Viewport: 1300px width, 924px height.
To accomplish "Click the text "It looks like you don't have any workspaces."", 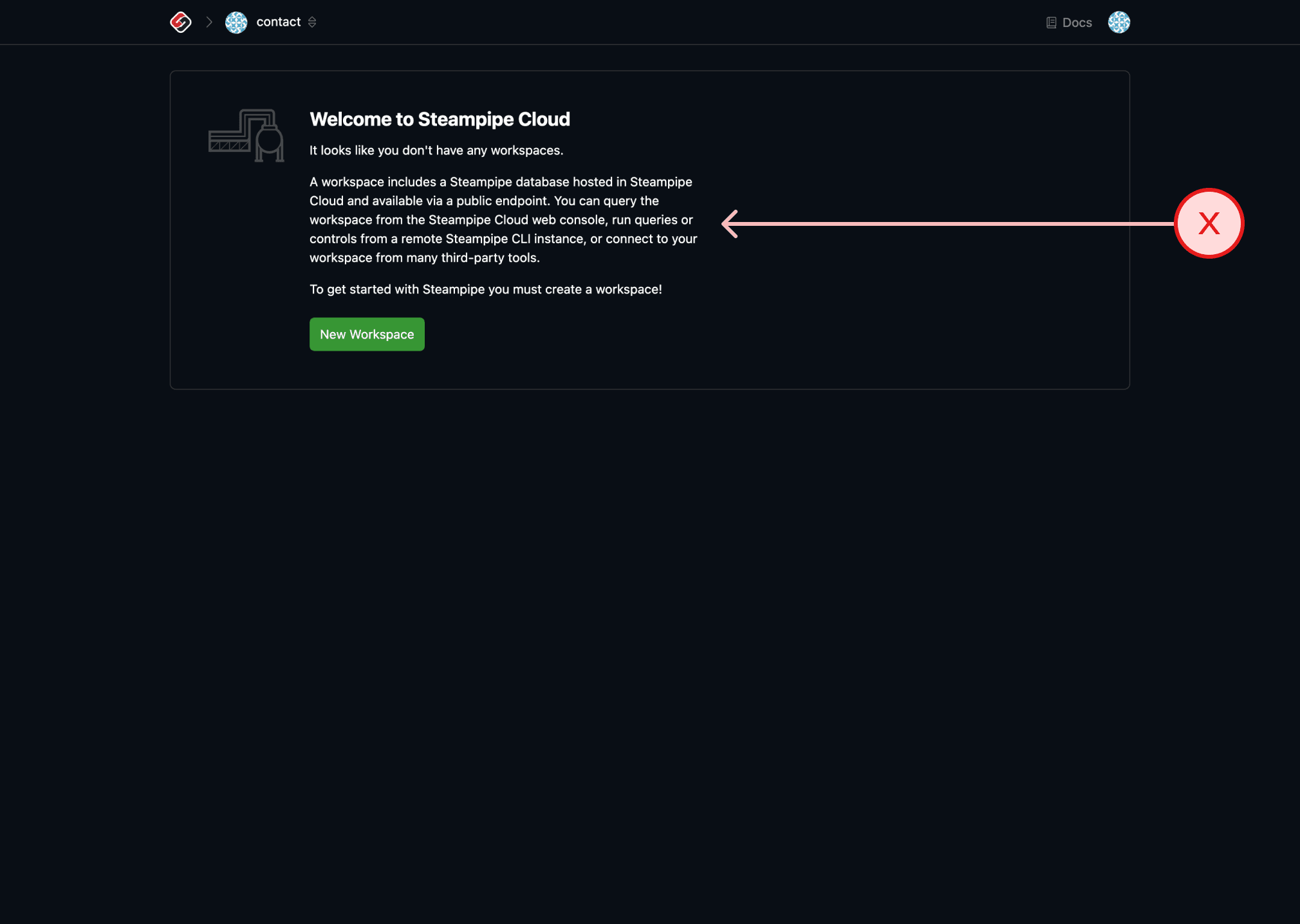I will pyautogui.click(x=436, y=150).
